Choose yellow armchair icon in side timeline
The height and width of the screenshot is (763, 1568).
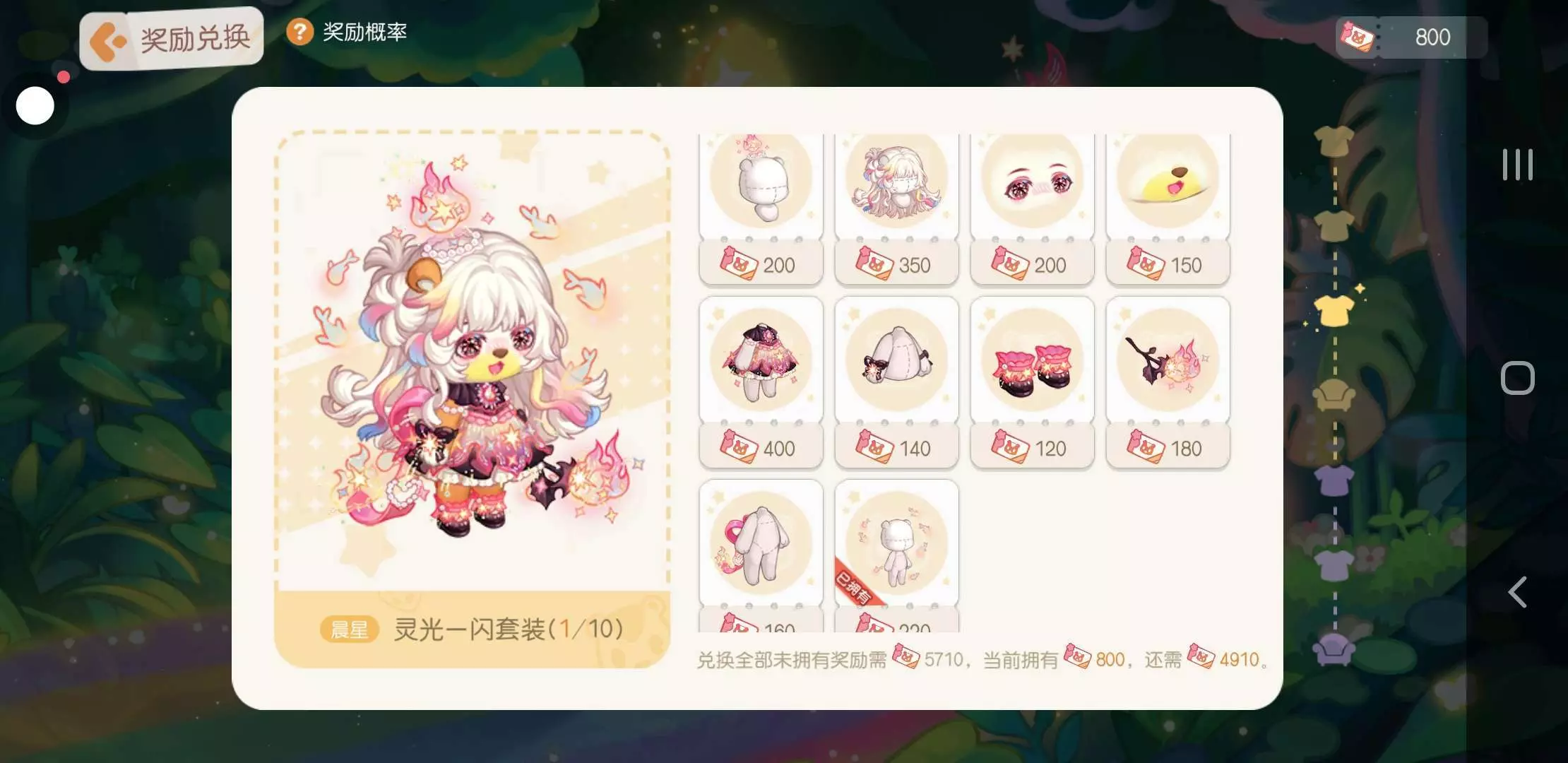[1334, 395]
